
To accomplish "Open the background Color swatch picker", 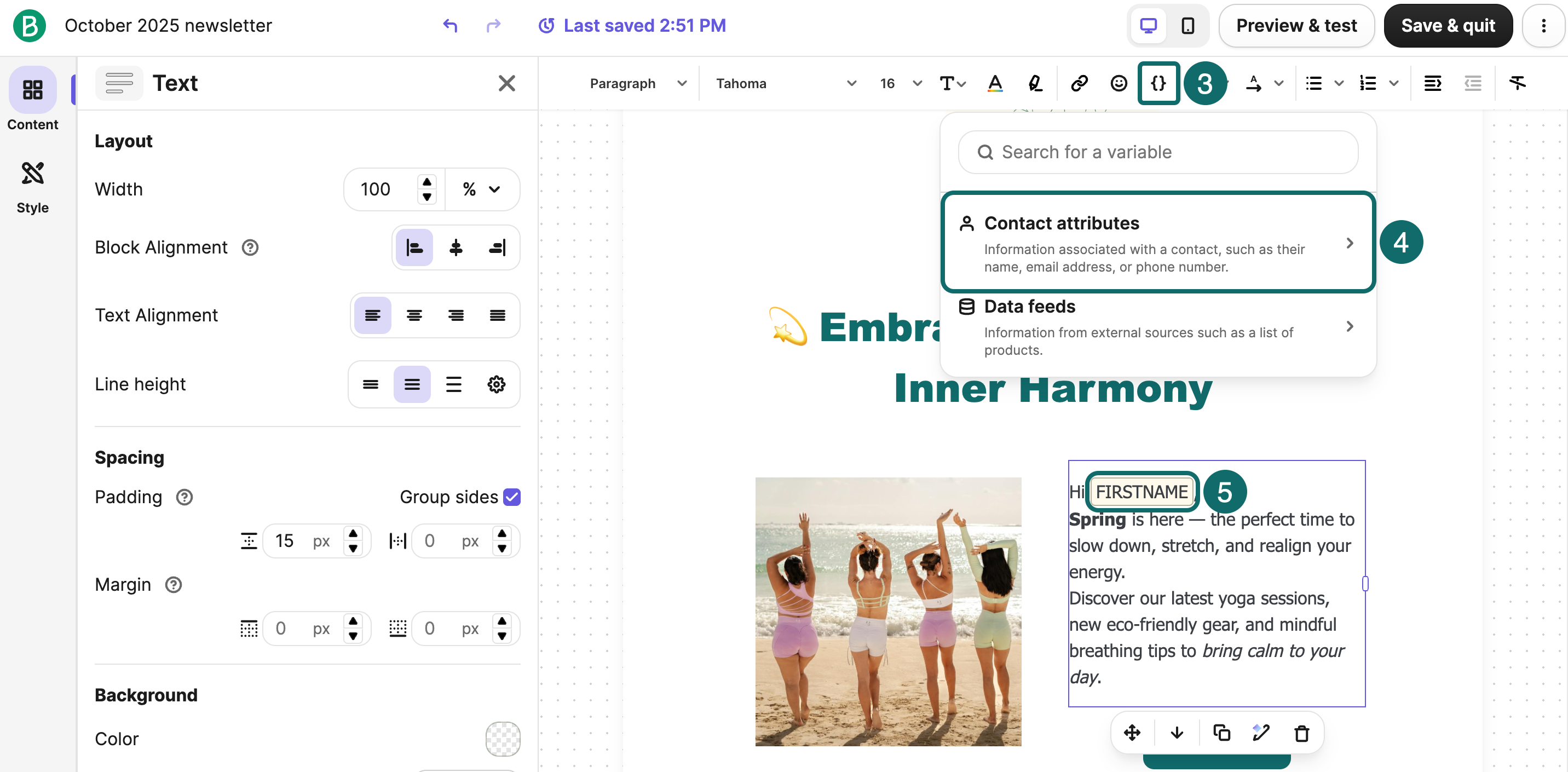I will [x=503, y=739].
